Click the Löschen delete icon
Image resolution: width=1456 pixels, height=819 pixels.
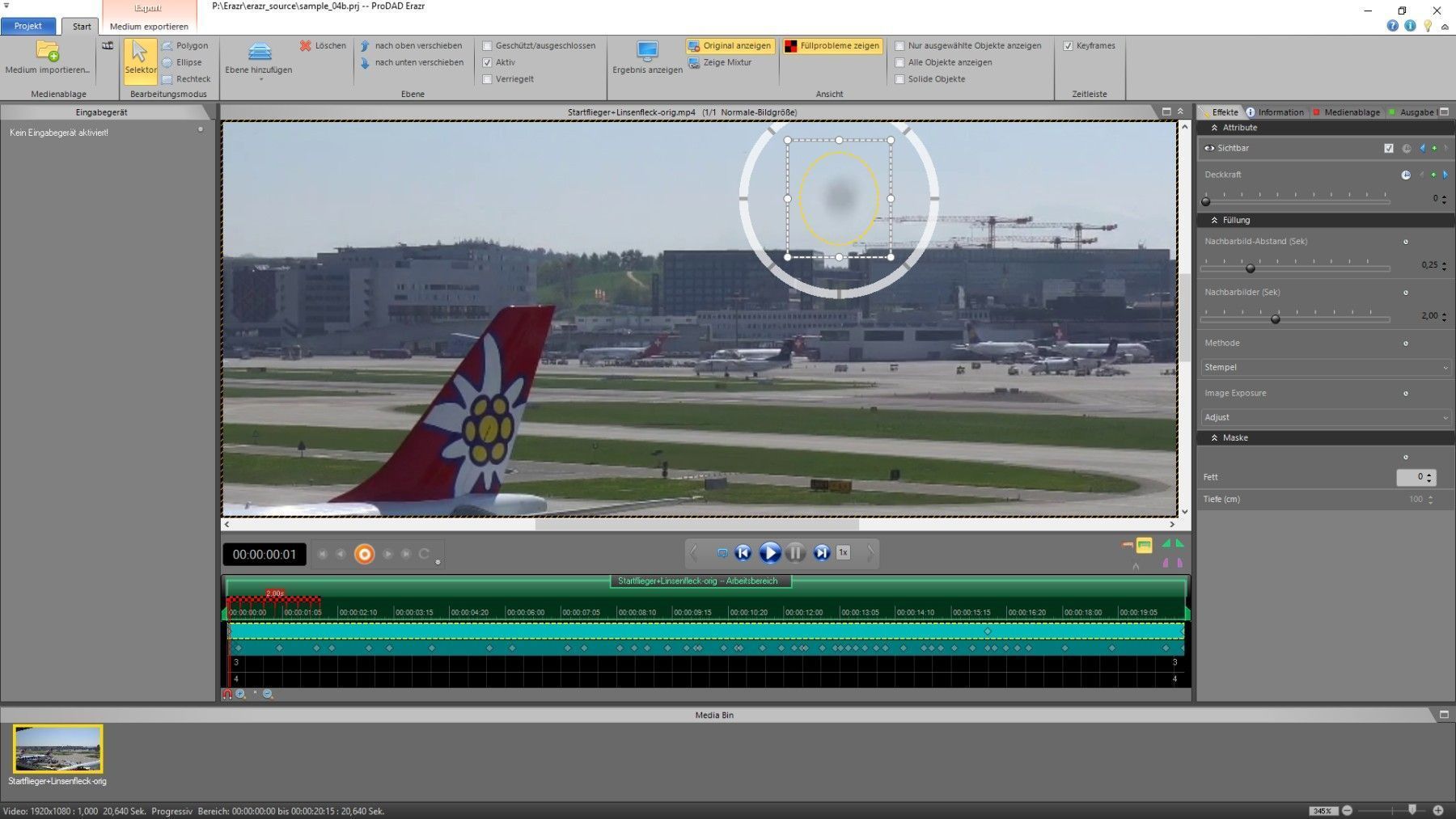[306, 46]
